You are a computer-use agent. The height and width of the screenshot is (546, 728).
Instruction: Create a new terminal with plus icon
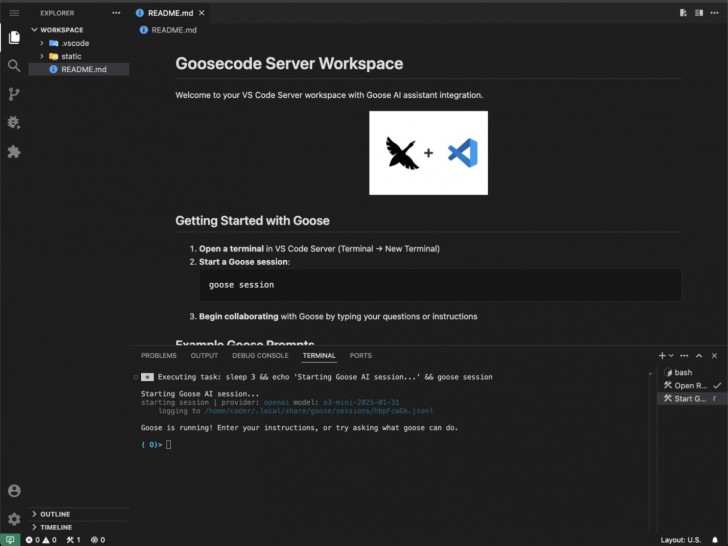tap(662, 356)
